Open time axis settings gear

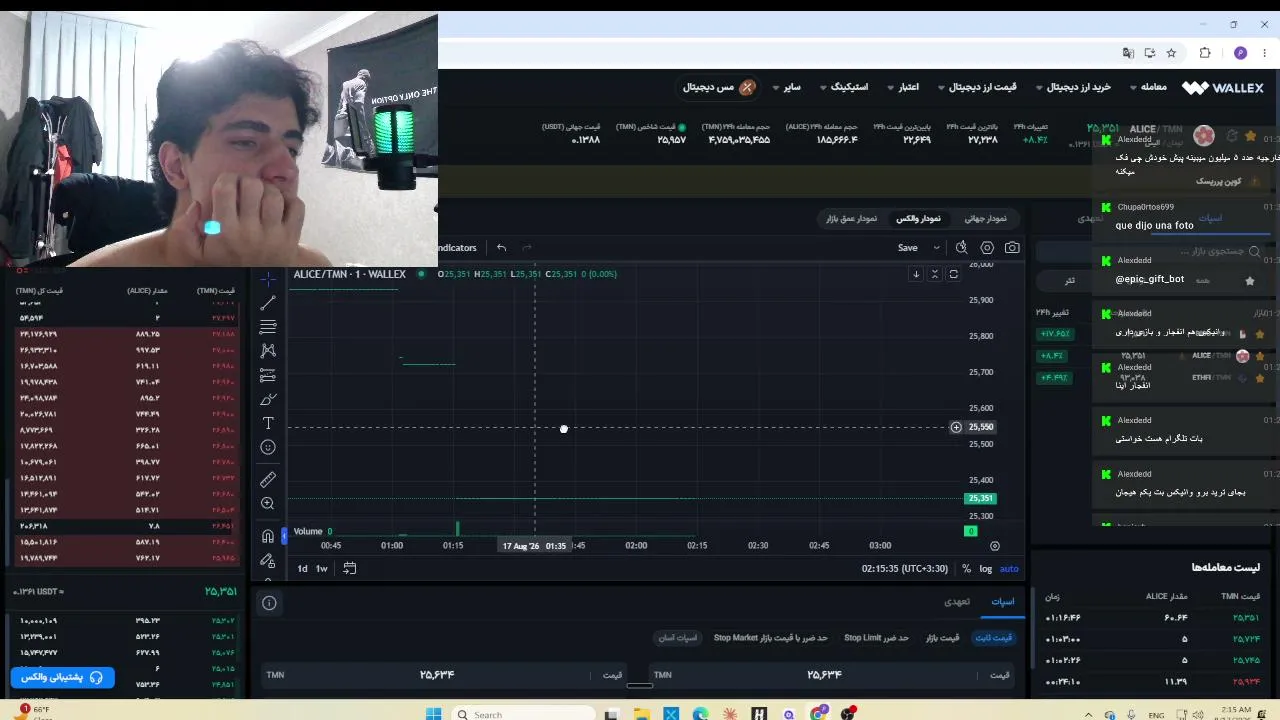pos(995,546)
